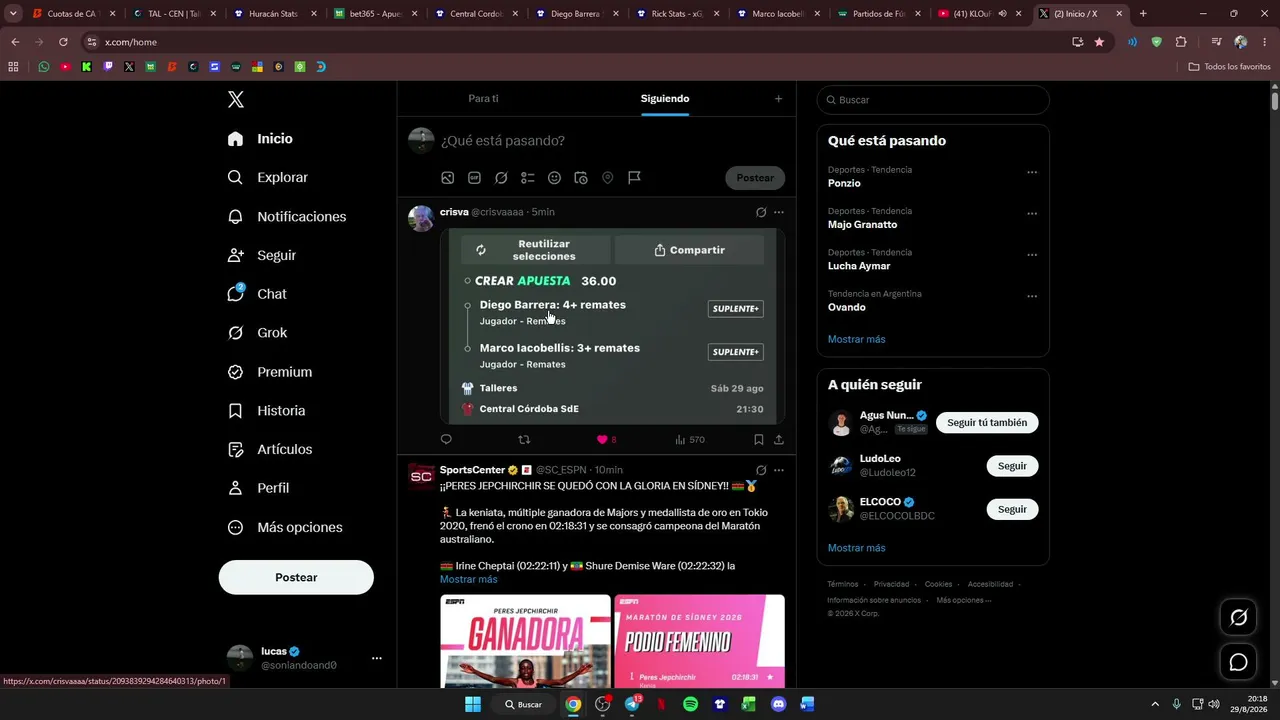Share crisva's post
Viewport: 1280px width, 720px height.
click(x=778, y=439)
